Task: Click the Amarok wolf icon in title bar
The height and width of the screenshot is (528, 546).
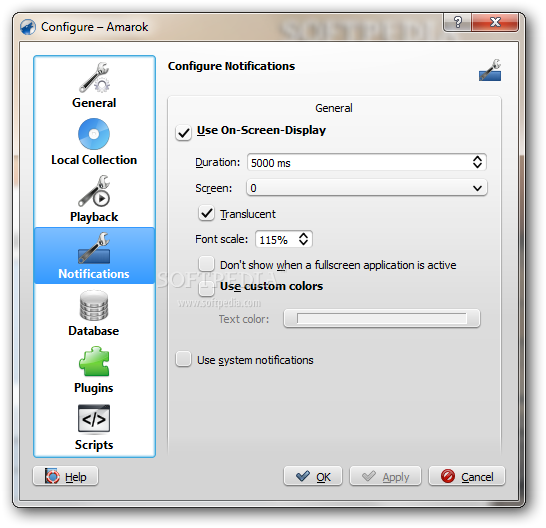Action: [x=28, y=27]
